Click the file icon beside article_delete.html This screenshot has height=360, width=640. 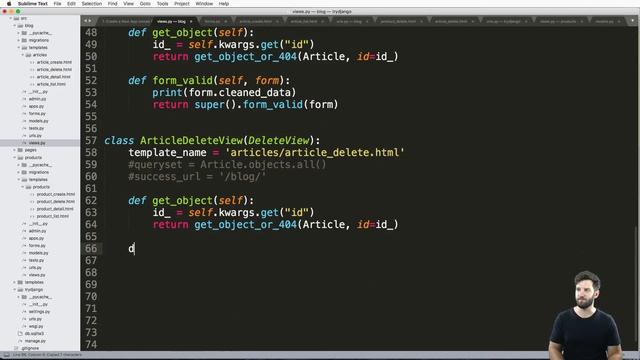tap(32, 69)
